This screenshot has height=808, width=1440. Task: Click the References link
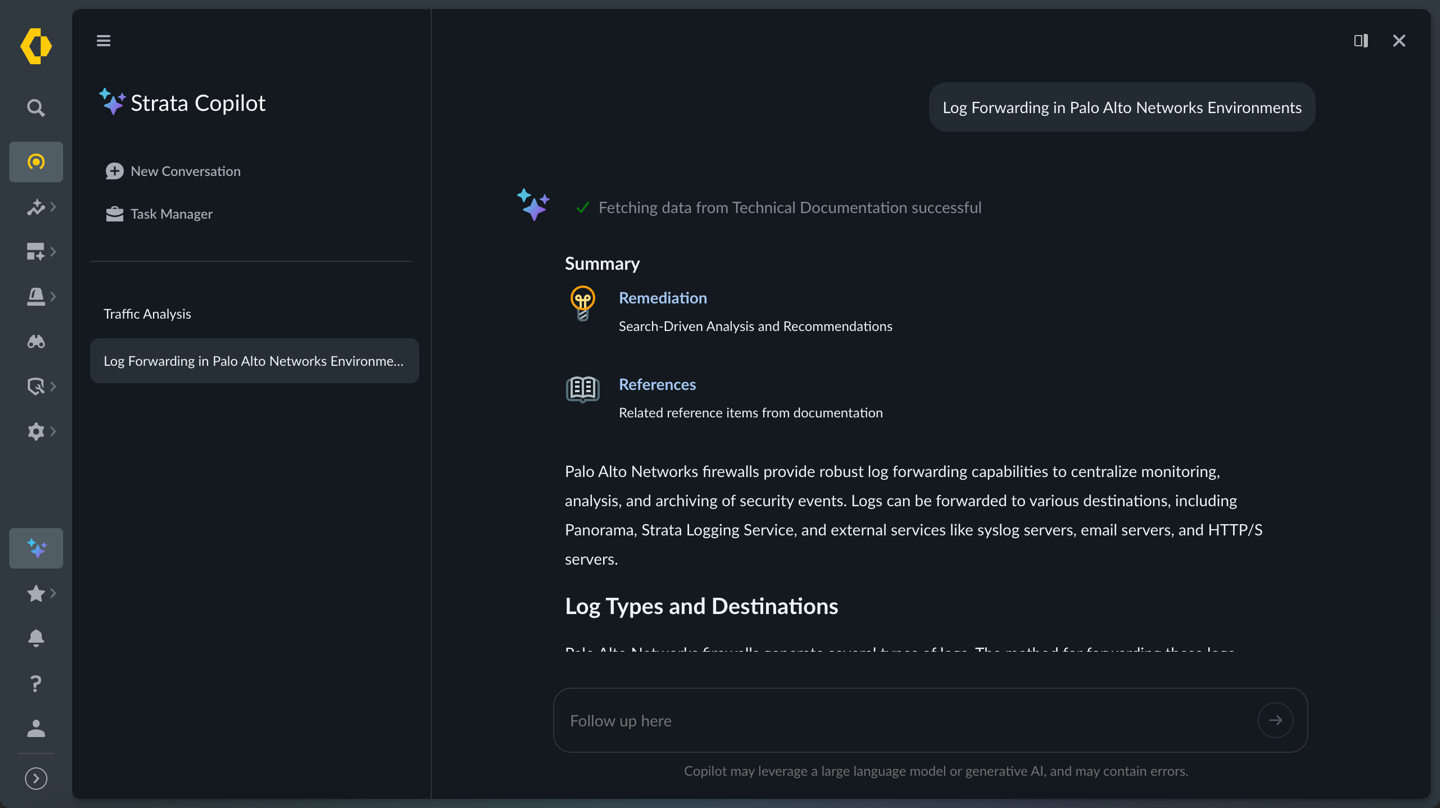tap(657, 384)
